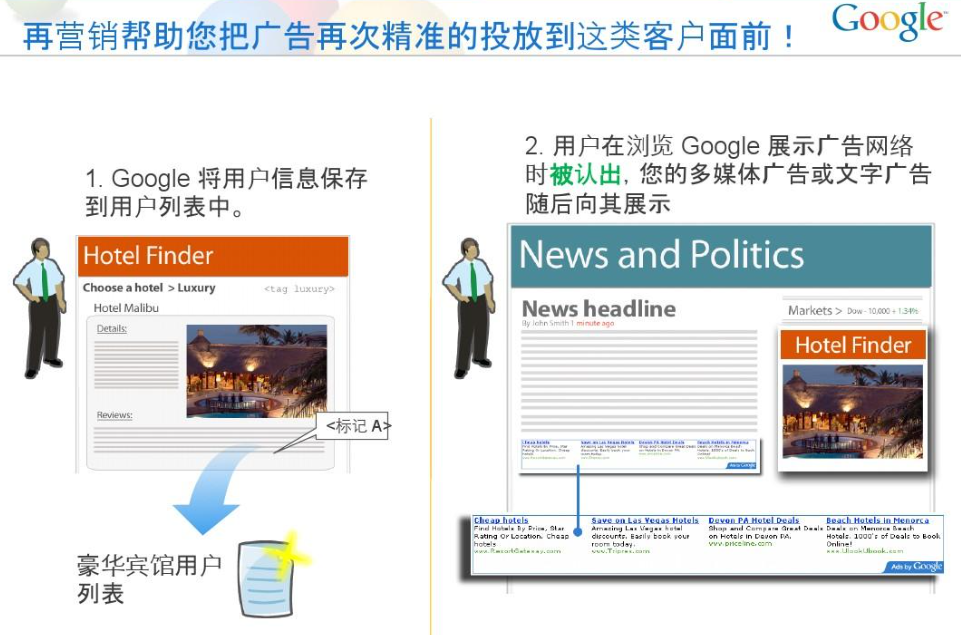Image resolution: width=961 pixels, height=635 pixels.
Task: Click the '豪华宾馆用户列表' label
Action: [x=149, y=579]
